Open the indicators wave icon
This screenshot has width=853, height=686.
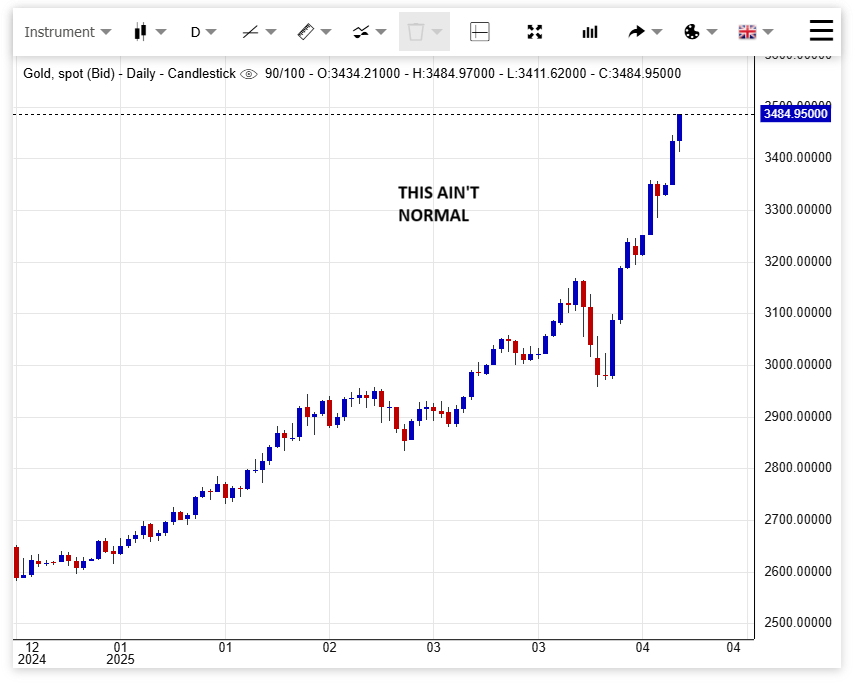click(x=361, y=32)
